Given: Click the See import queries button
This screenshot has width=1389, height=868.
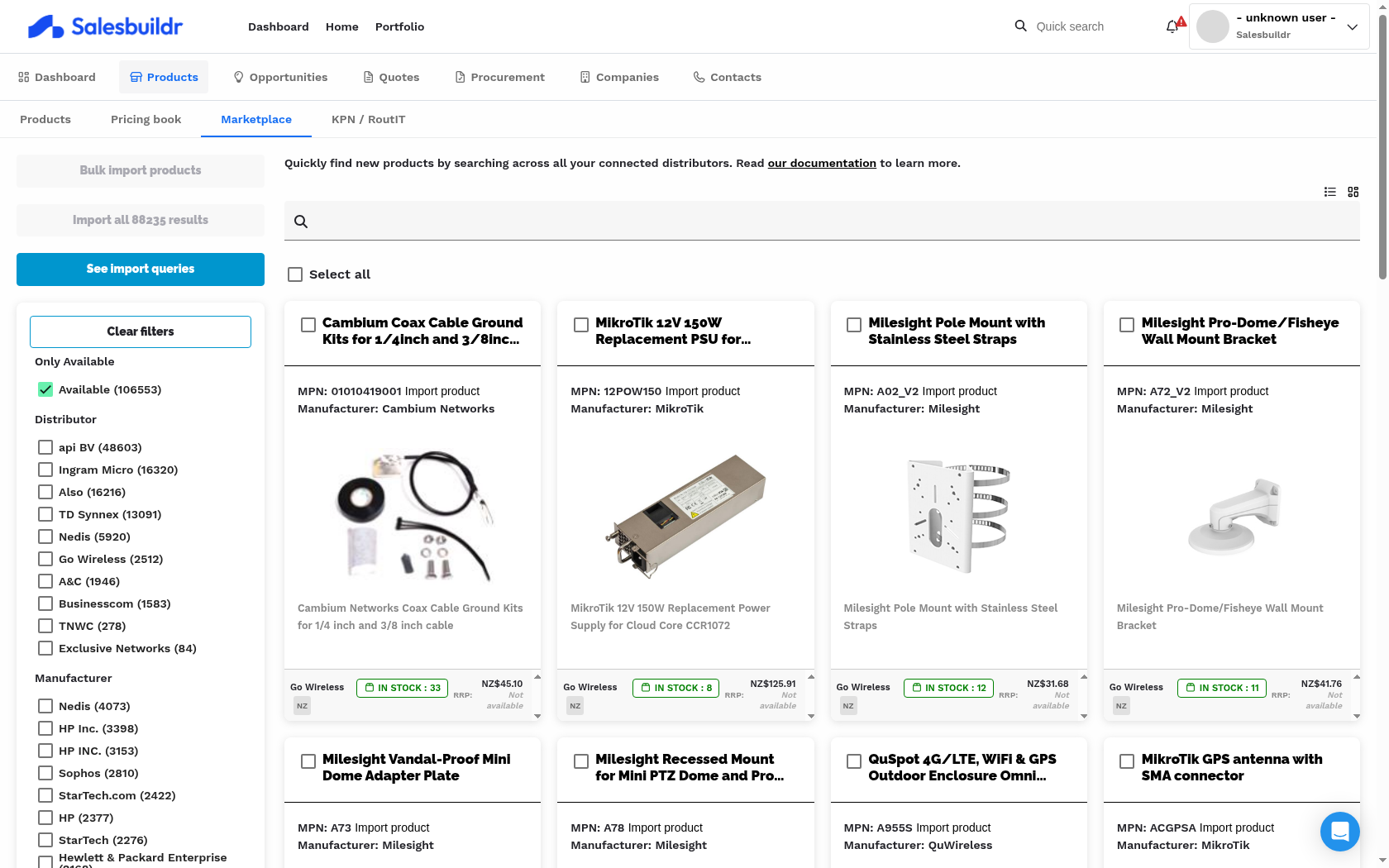Looking at the screenshot, I should click(x=141, y=269).
